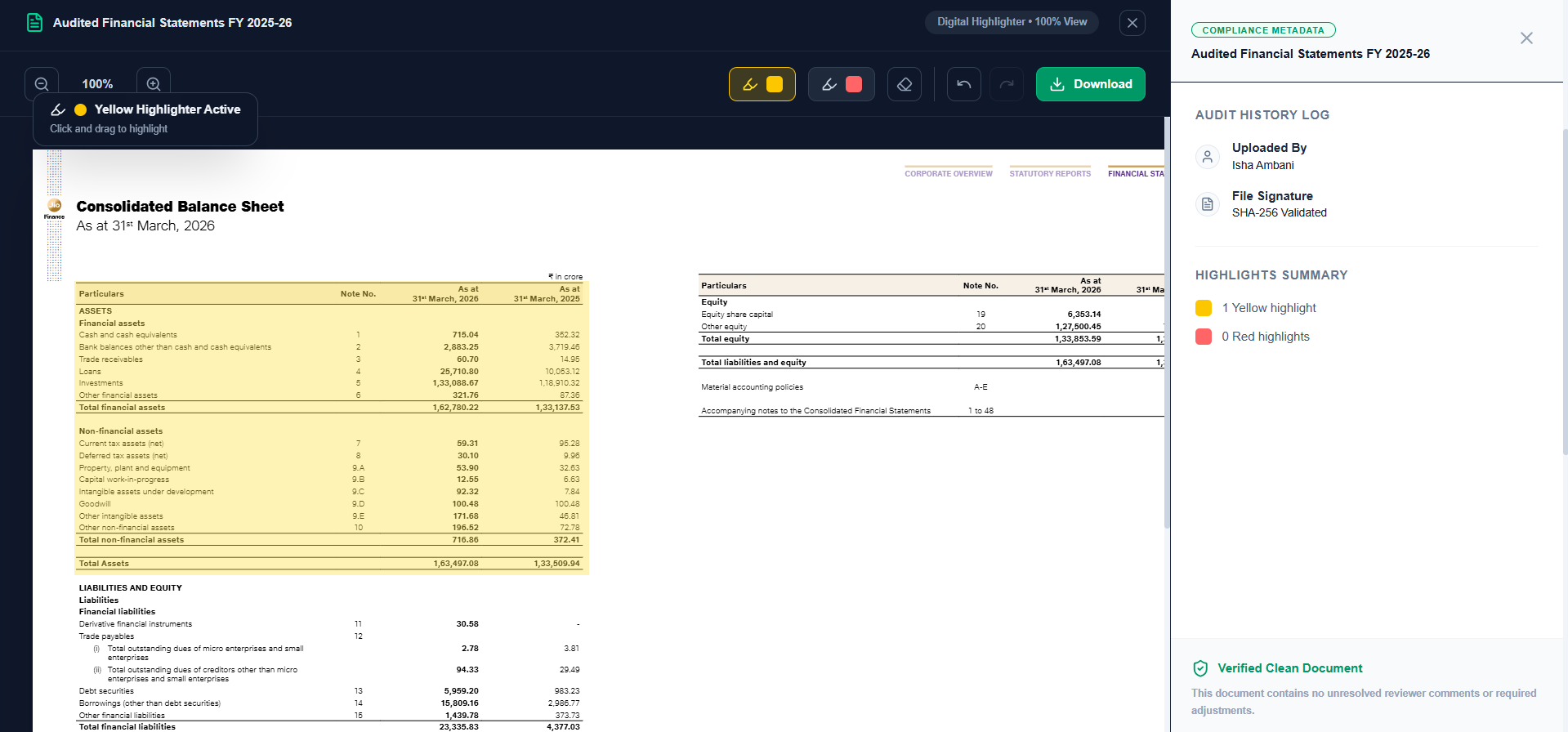Click the Jio Finance logo on page
The image size is (1568, 732).
54,208
